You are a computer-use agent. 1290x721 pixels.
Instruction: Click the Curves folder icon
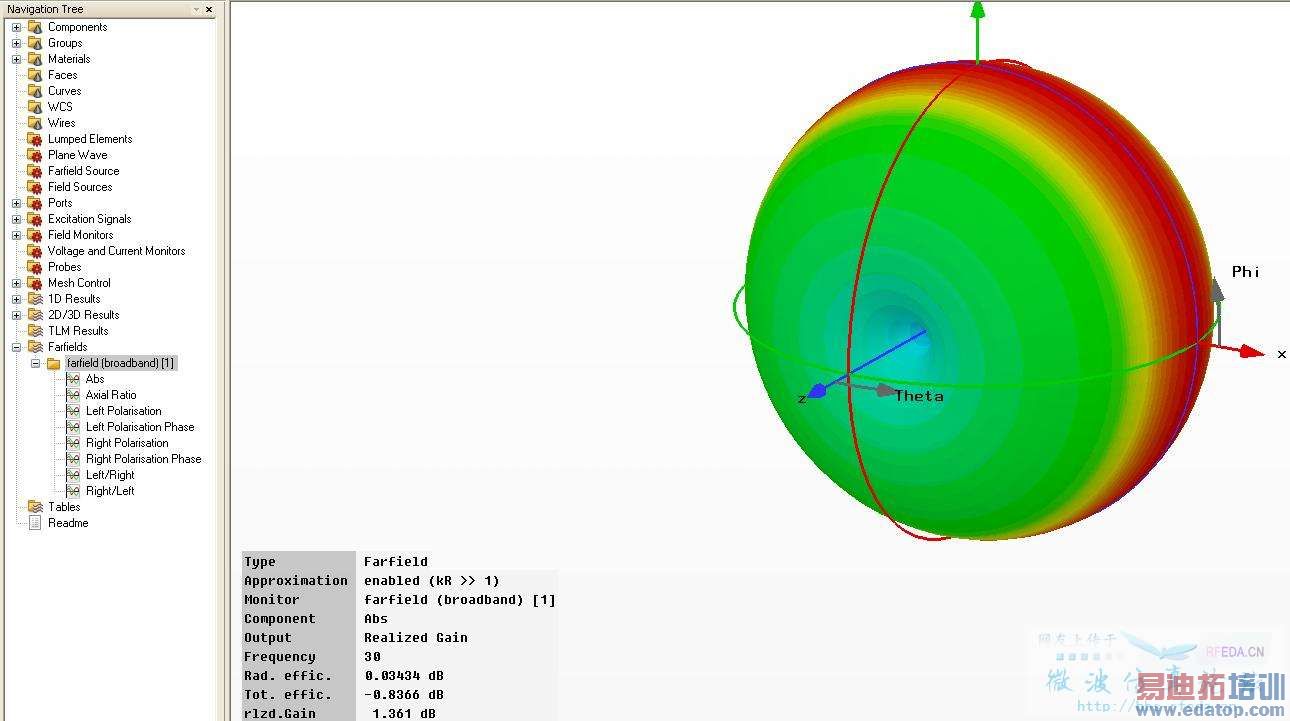click(35, 91)
